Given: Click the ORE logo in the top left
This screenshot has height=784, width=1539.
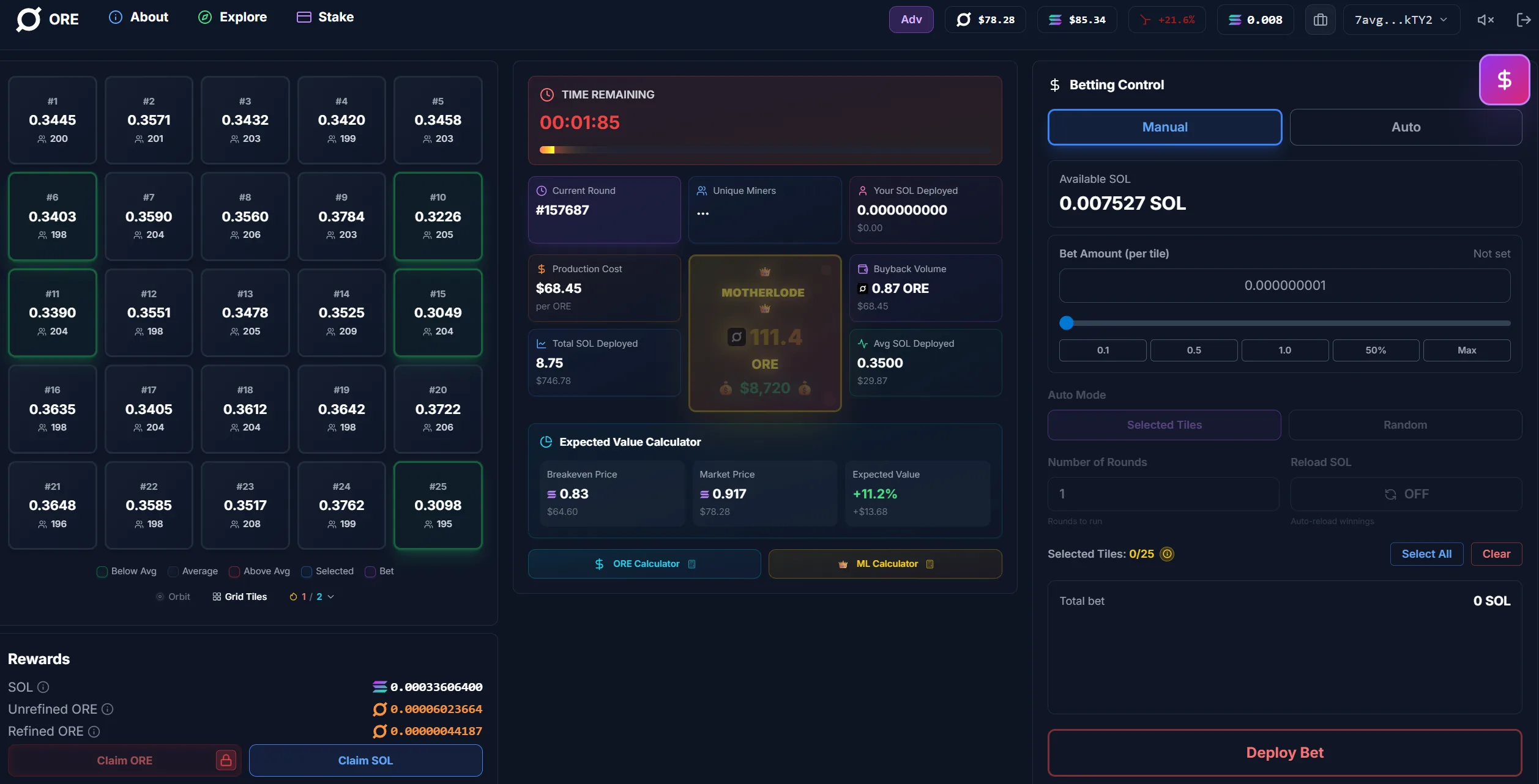Looking at the screenshot, I should (x=48, y=19).
